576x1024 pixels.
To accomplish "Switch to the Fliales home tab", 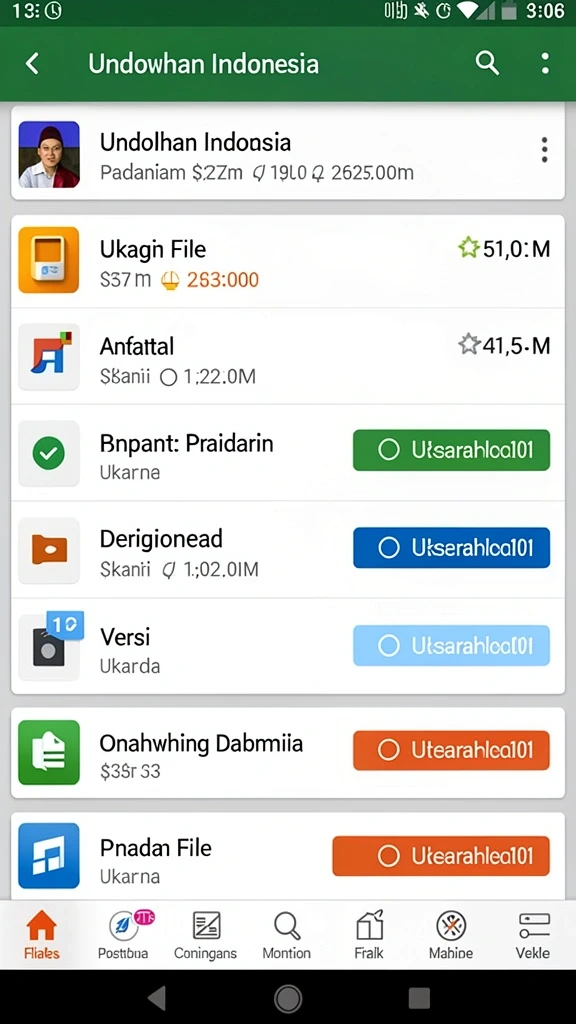I will [x=42, y=935].
